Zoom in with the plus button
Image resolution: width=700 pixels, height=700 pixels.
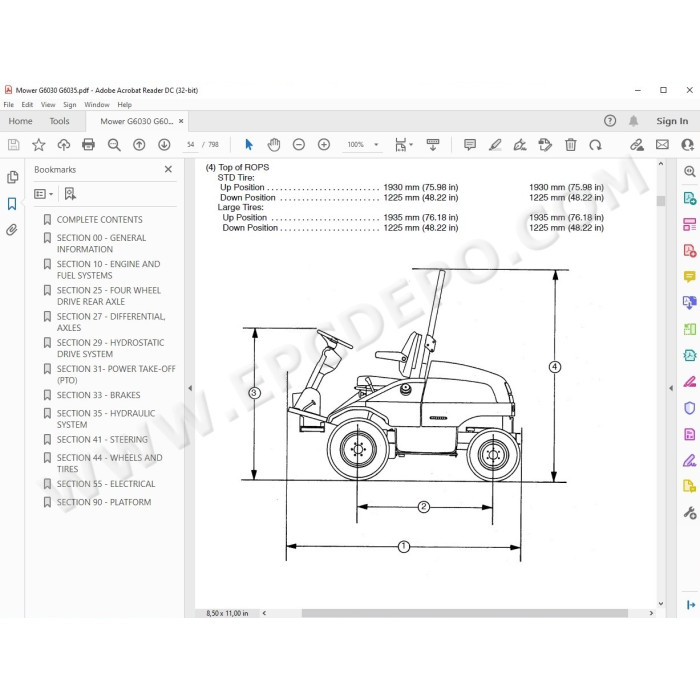[324, 145]
